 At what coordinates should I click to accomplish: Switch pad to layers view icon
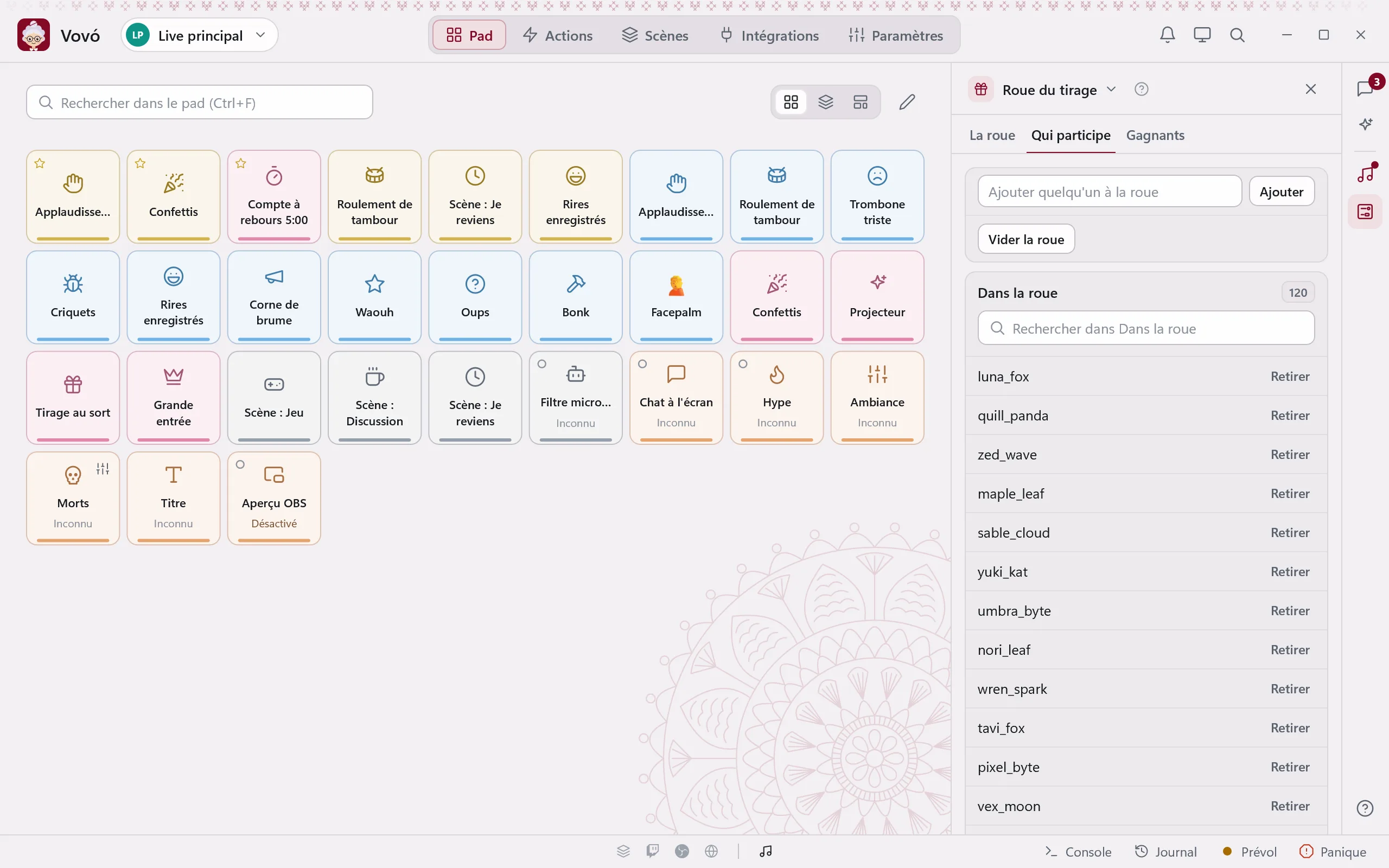[825, 102]
